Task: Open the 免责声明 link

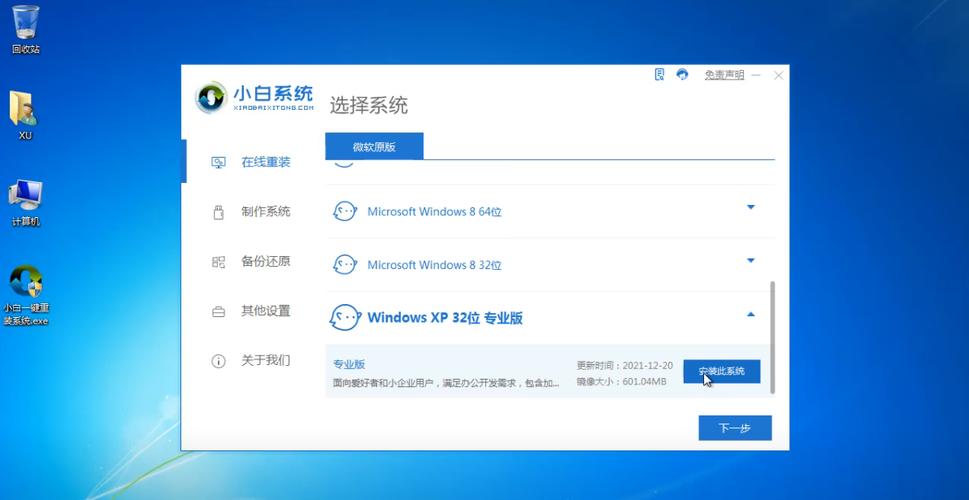Action: (724, 75)
